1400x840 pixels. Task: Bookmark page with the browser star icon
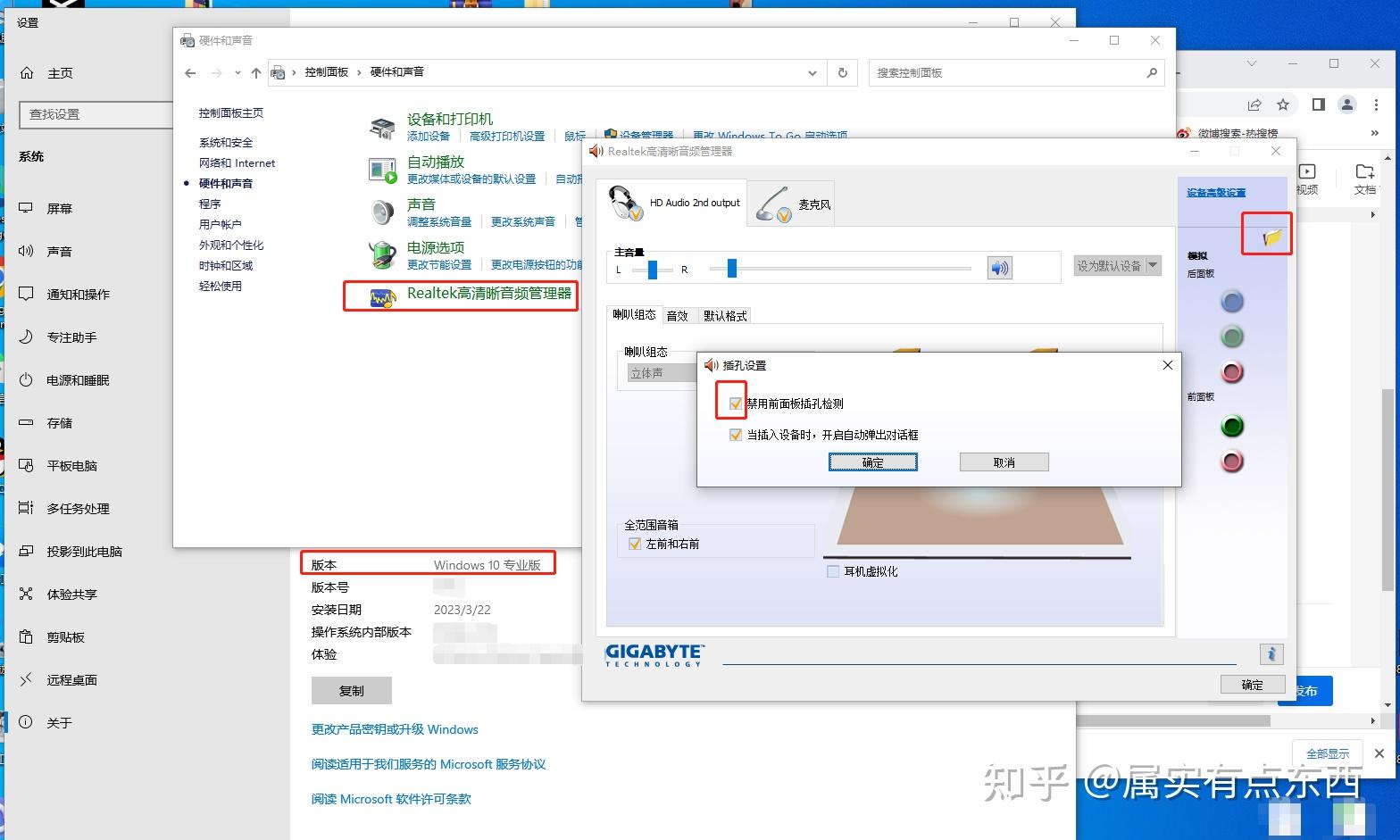coord(1283,104)
